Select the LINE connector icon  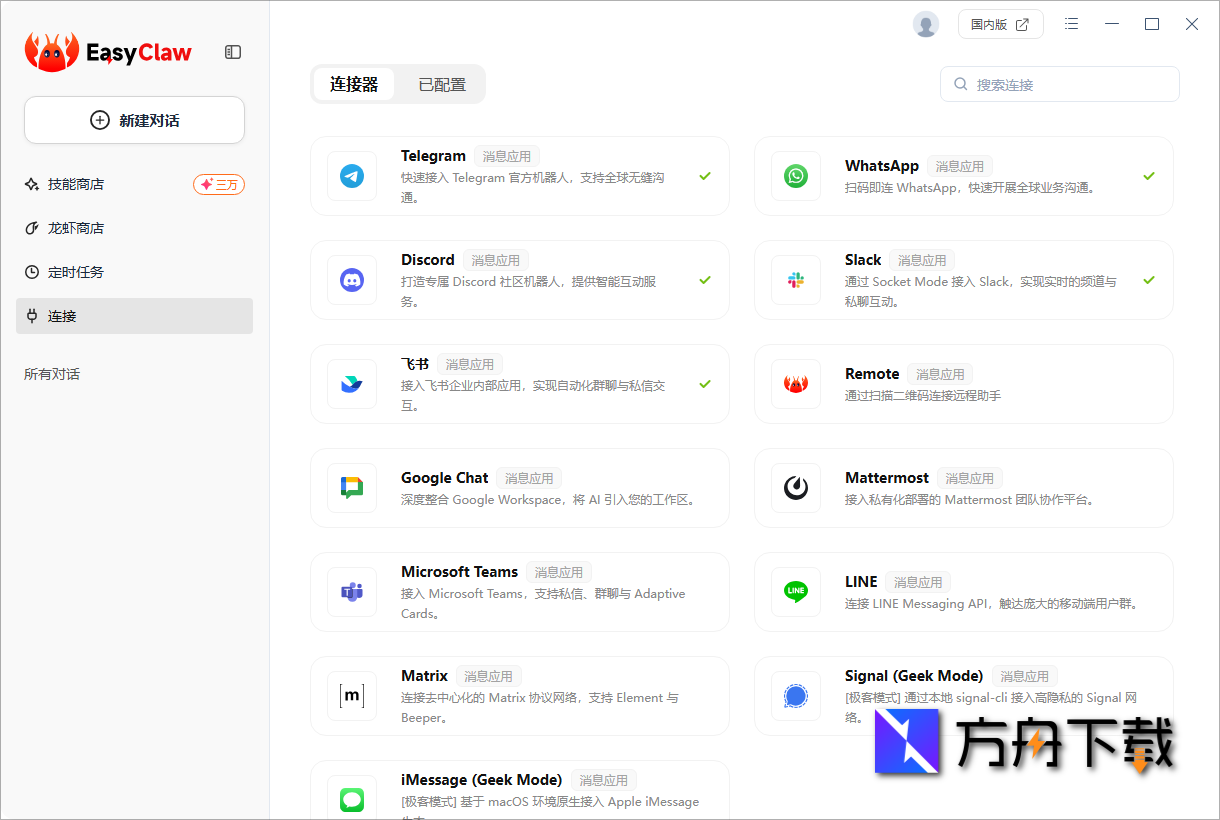[x=795, y=592]
